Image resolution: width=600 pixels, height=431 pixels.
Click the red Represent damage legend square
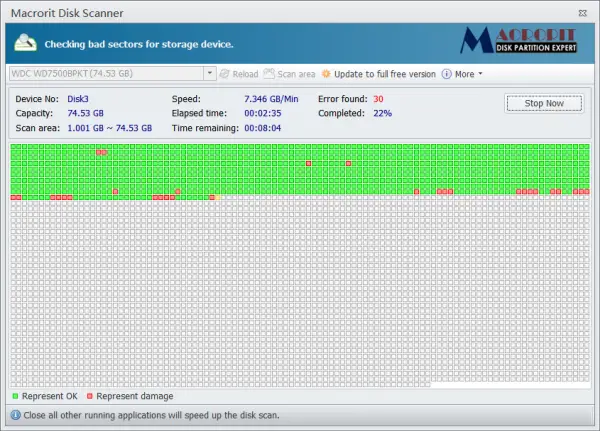pos(90,396)
